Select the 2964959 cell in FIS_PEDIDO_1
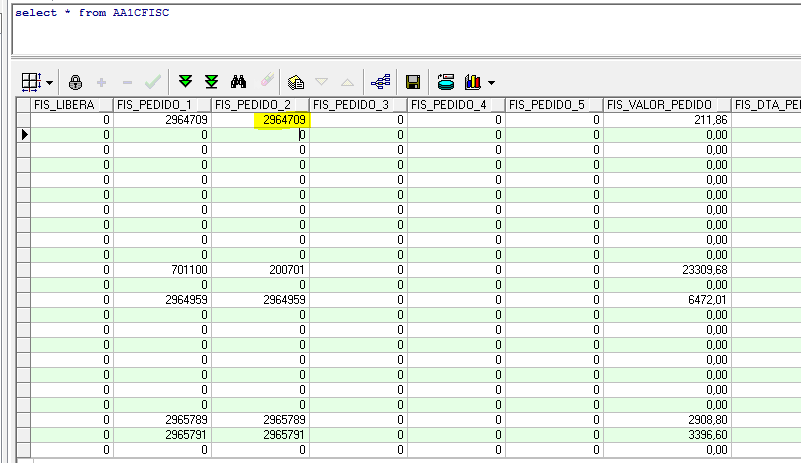The width and height of the screenshot is (801, 463). 162,300
